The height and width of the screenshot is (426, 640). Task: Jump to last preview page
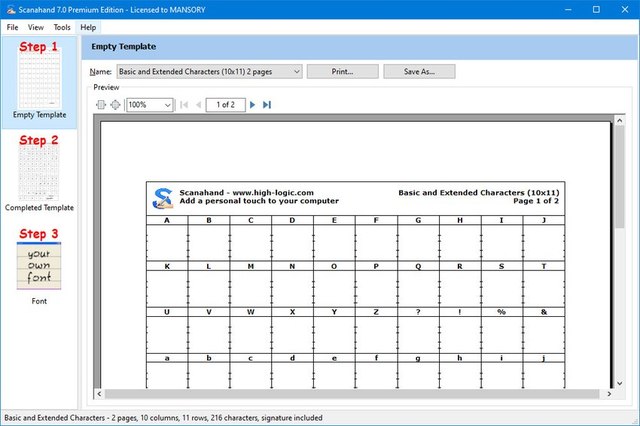tap(267, 104)
